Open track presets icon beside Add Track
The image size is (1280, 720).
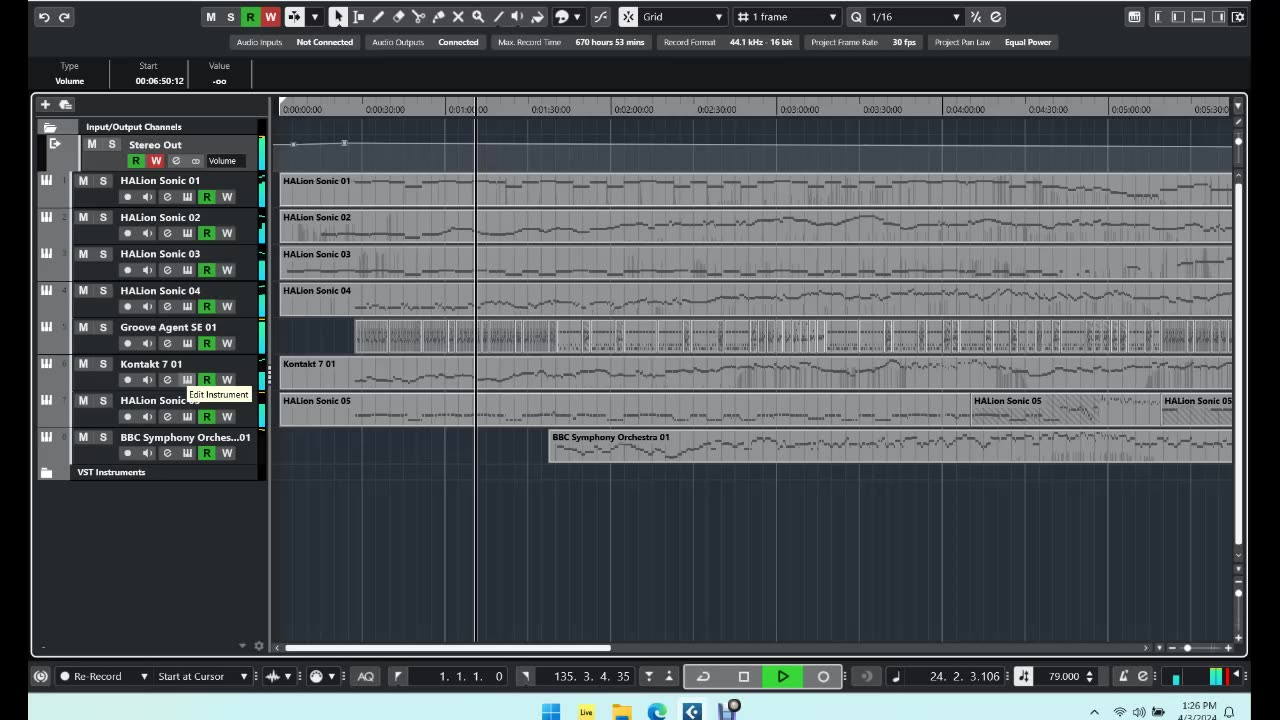[66, 104]
